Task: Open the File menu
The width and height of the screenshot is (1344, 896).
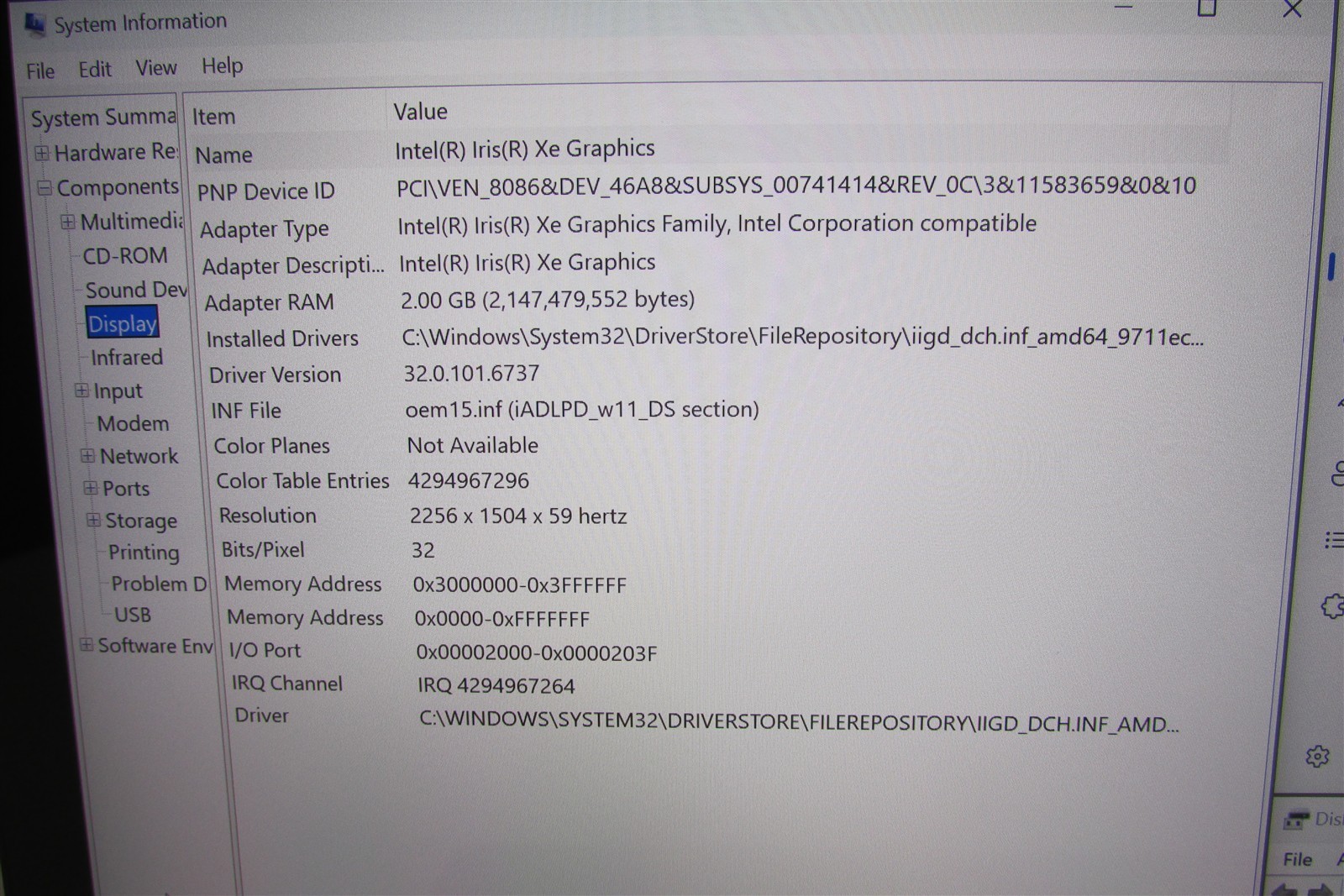Action: point(40,71)
